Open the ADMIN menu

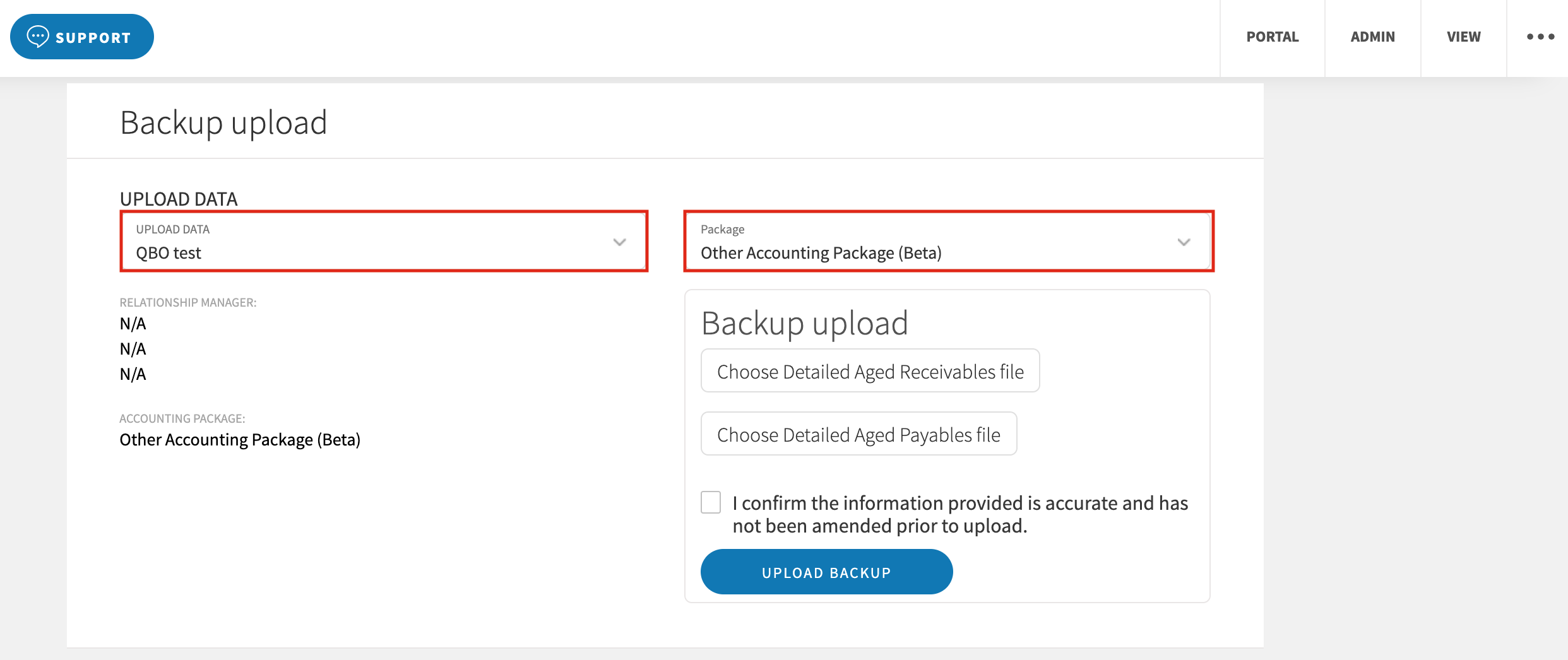click(x=1372, y=37)
